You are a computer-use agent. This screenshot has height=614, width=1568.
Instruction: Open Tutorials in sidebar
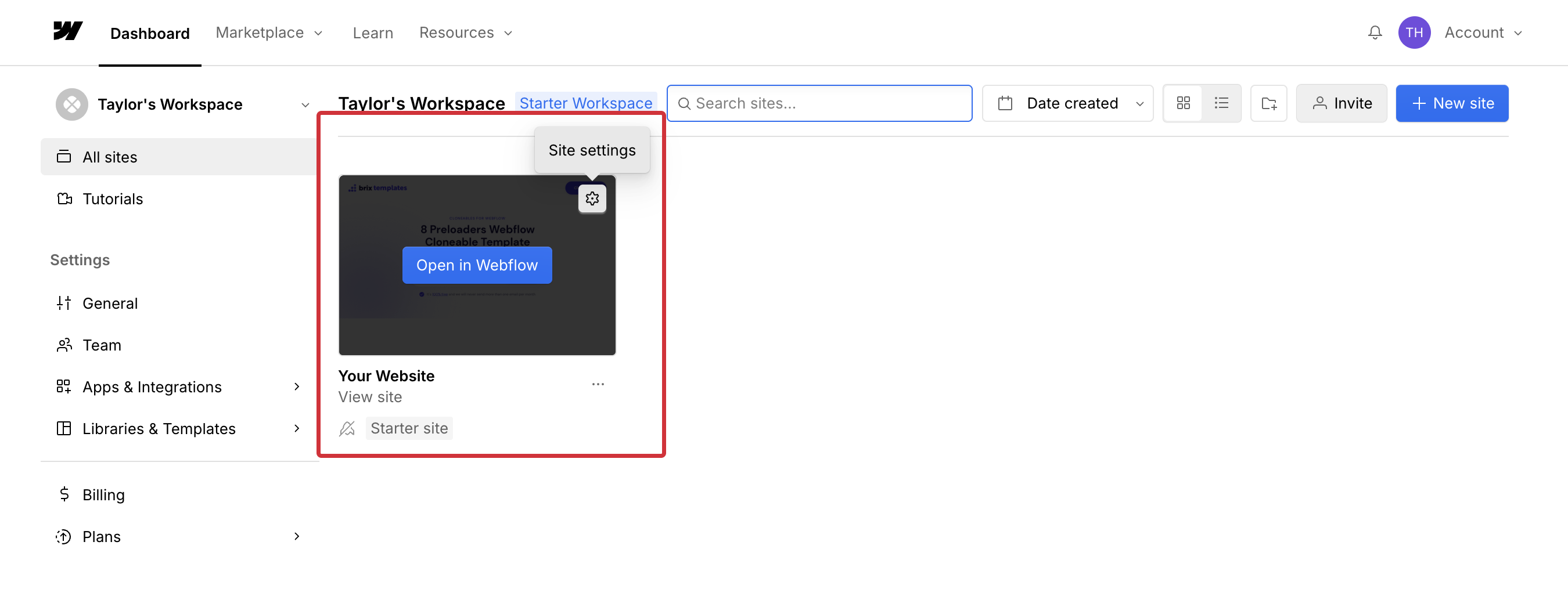[x=179, y=199]
